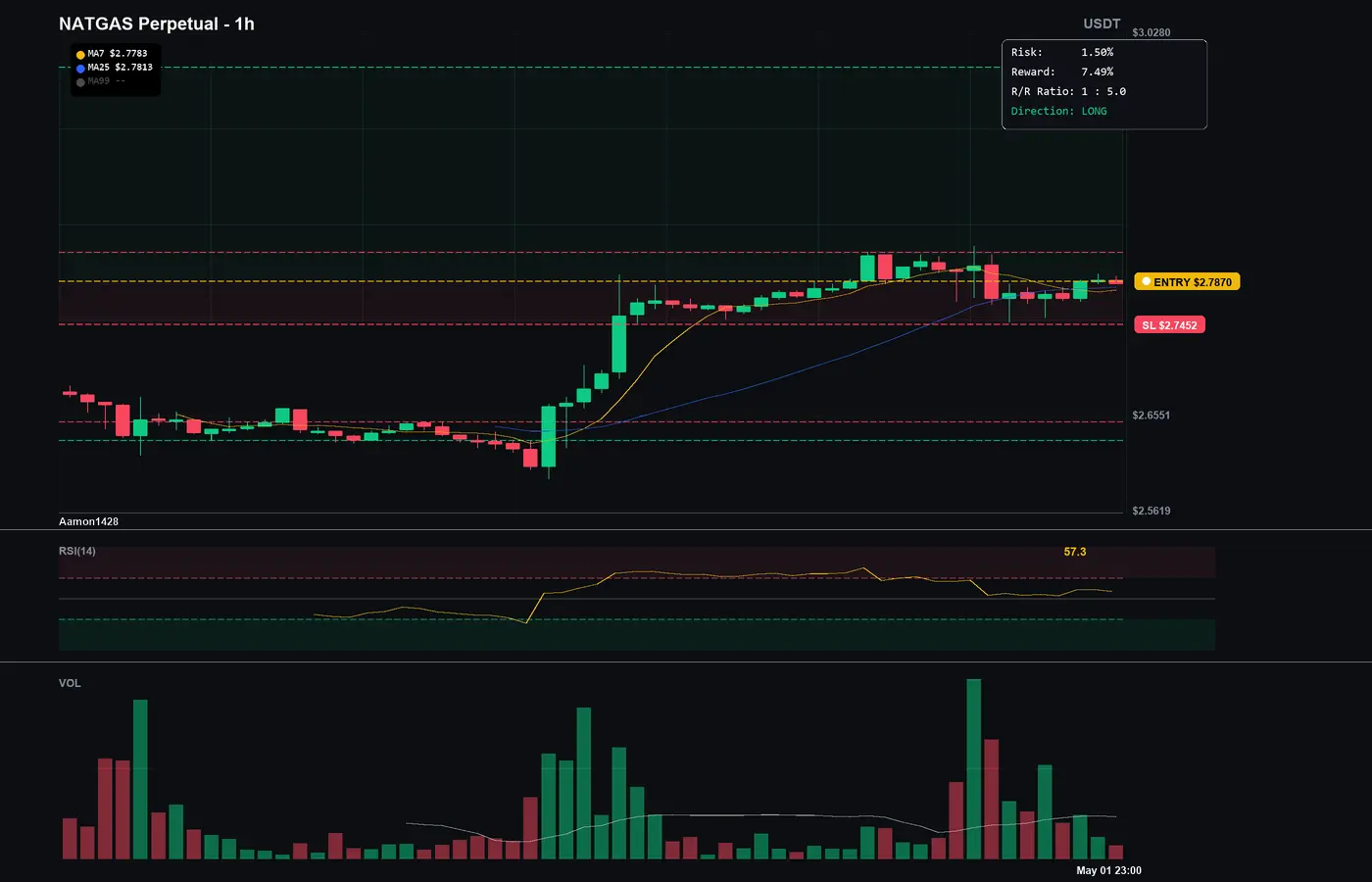Click the circle icon inside ENTRY tag

[x=1146, y=282]
